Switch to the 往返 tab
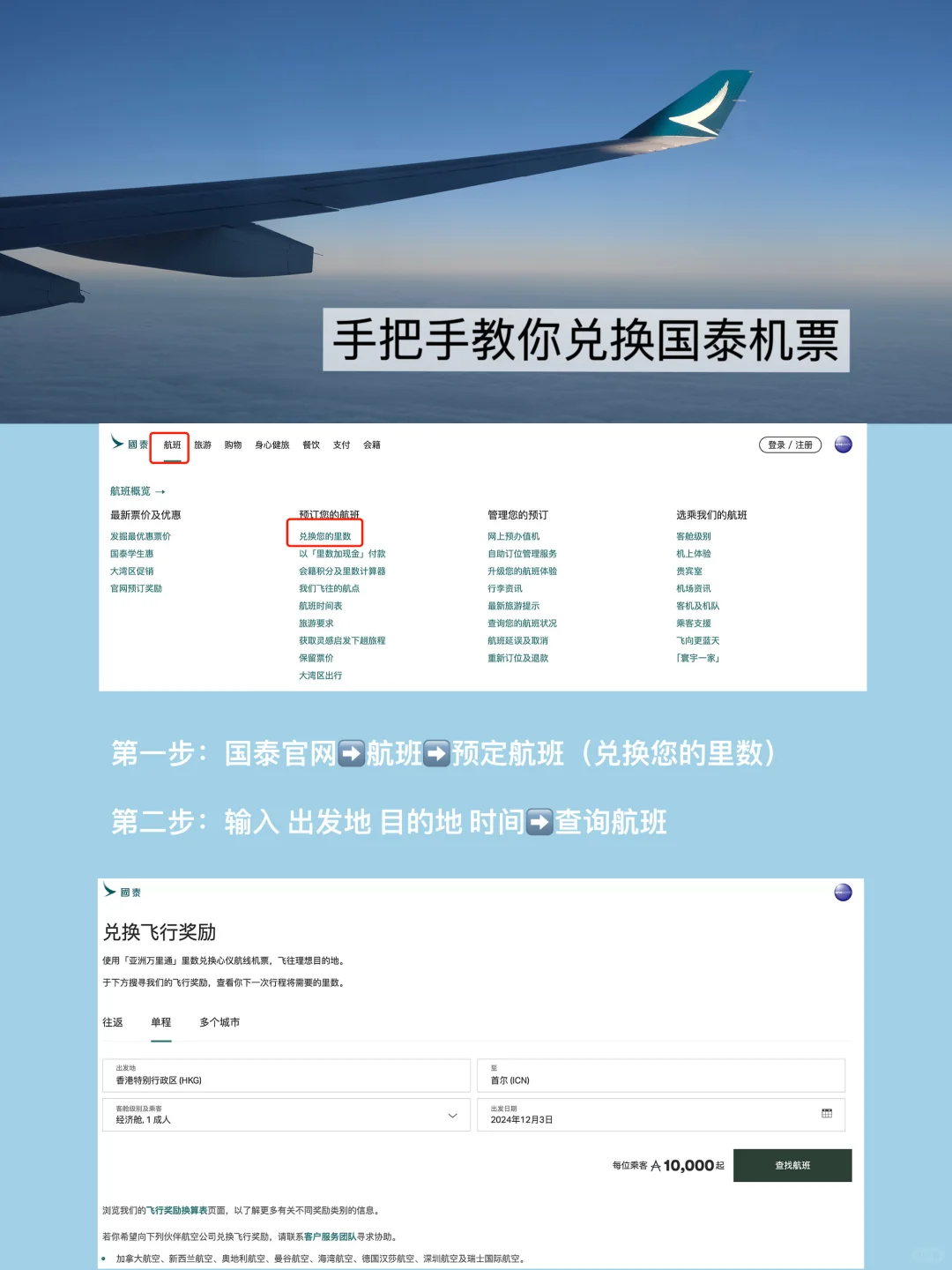Viewport: 952px width, 1270px height. tap(113, 1022)
